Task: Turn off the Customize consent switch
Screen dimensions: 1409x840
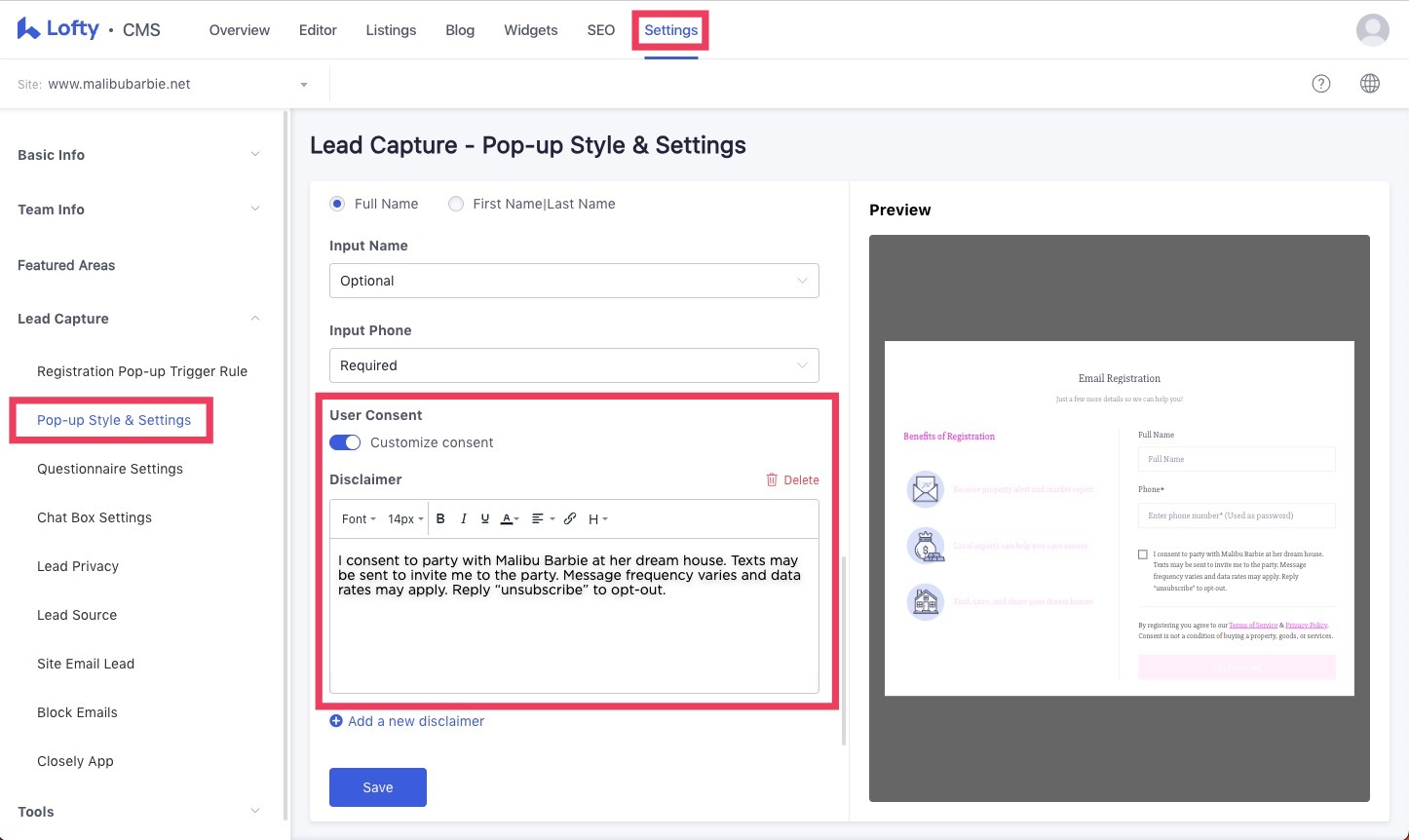Action: (345, 442)
